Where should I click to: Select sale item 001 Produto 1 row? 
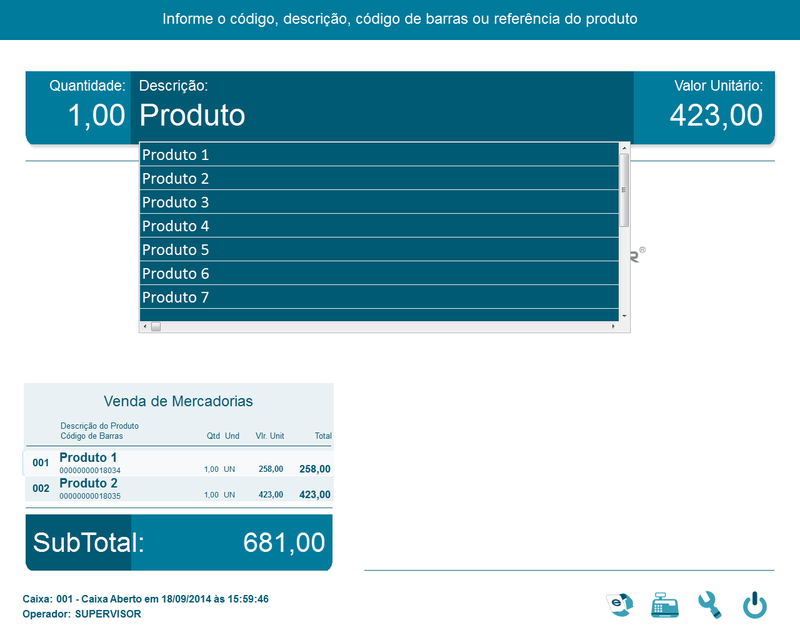point(178,463)
